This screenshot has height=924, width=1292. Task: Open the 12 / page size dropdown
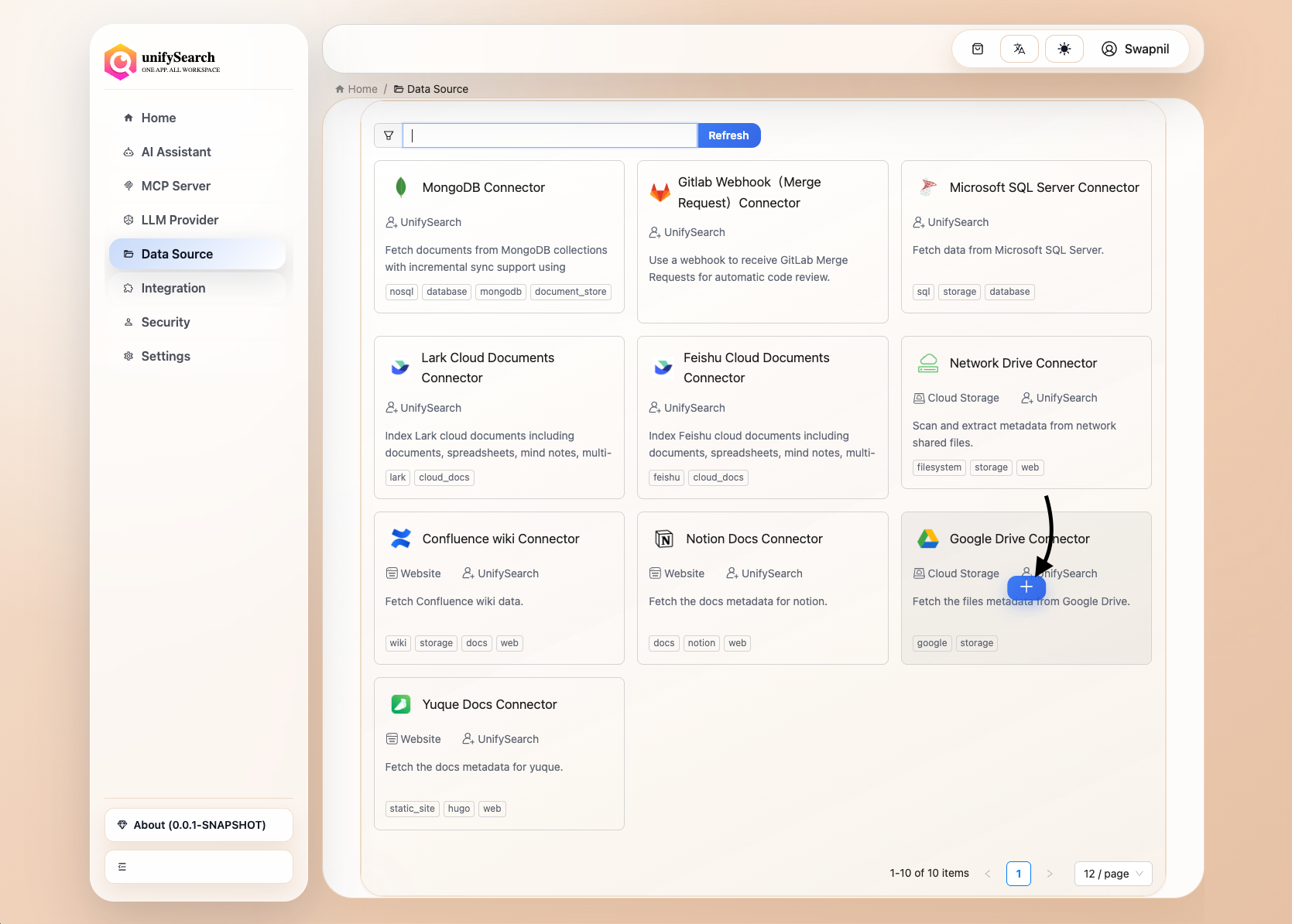1112,874
